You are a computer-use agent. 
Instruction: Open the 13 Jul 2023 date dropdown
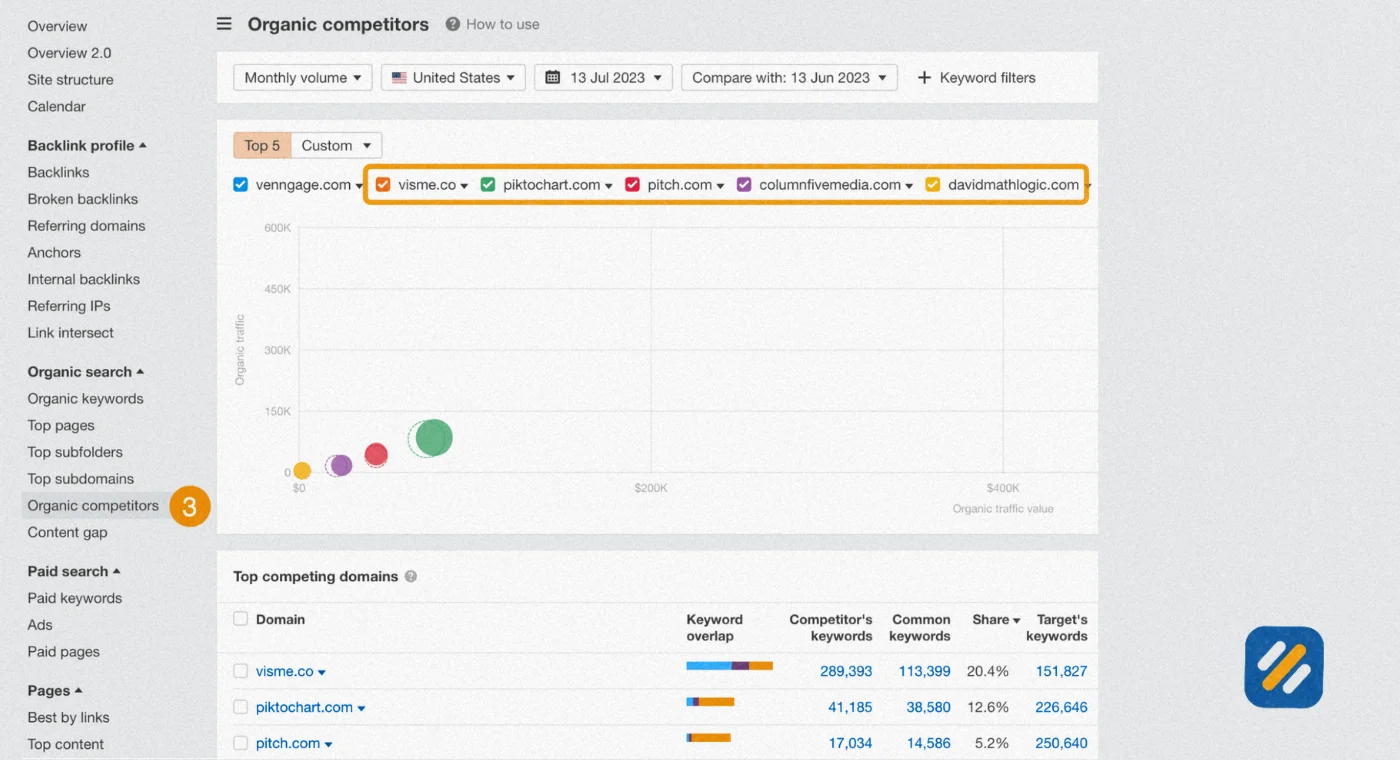point(604,78)
